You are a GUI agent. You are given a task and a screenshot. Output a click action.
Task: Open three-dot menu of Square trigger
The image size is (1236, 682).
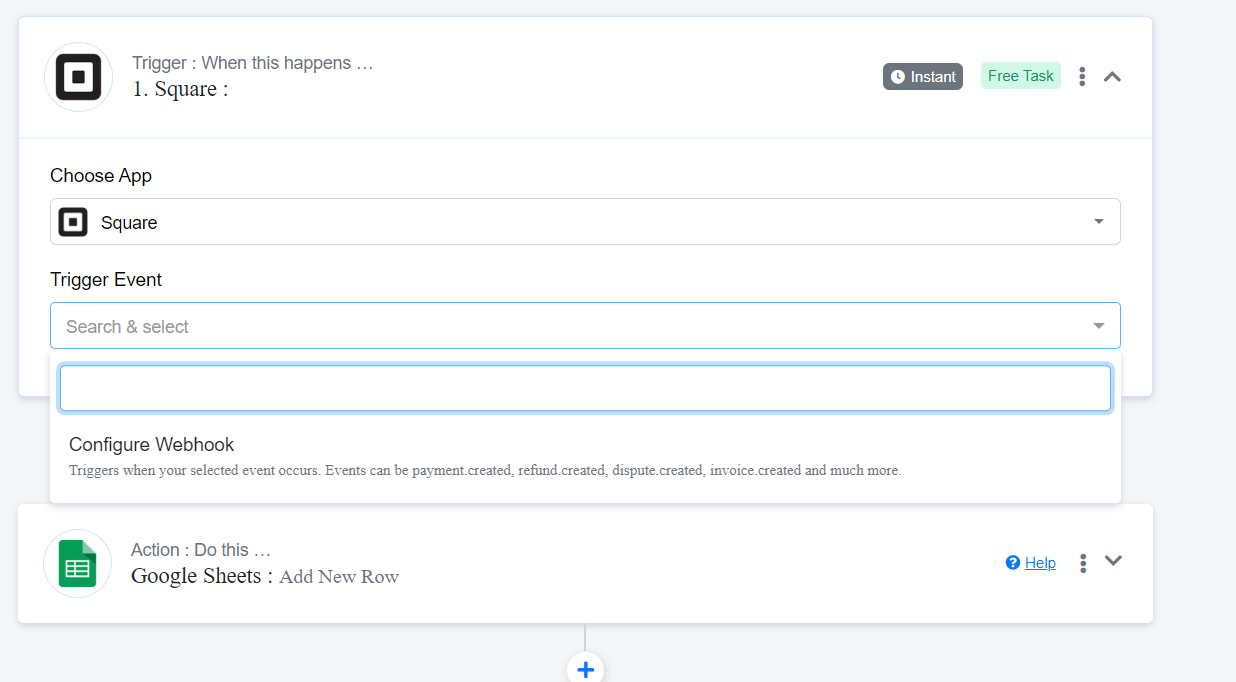pyautogui.click(x=1082, y=76)
